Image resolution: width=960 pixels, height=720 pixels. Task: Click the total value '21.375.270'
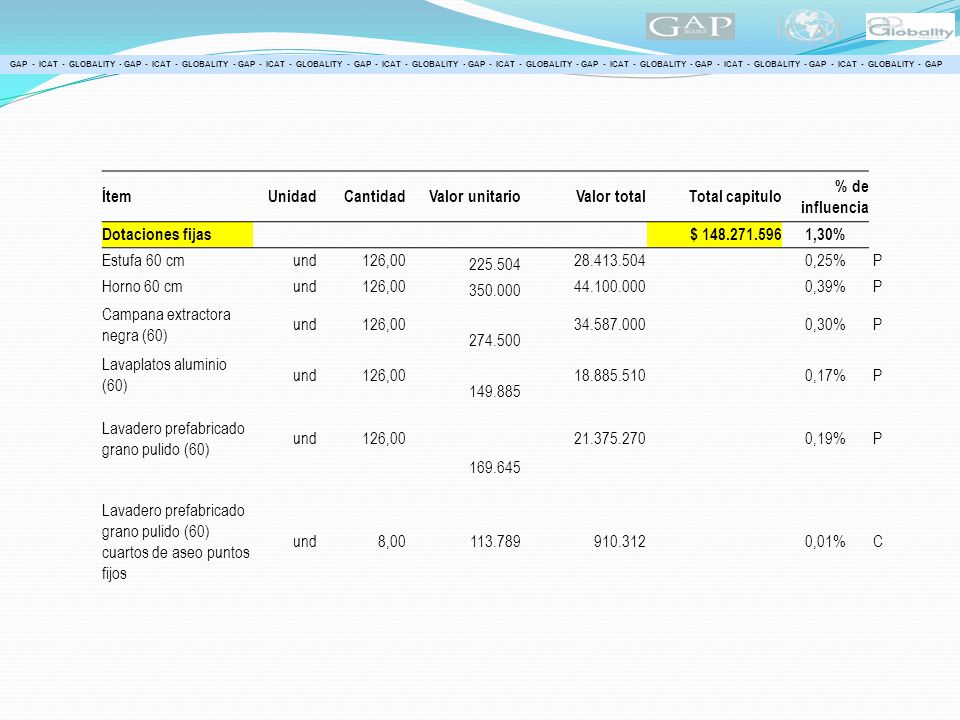click(610, 438)
